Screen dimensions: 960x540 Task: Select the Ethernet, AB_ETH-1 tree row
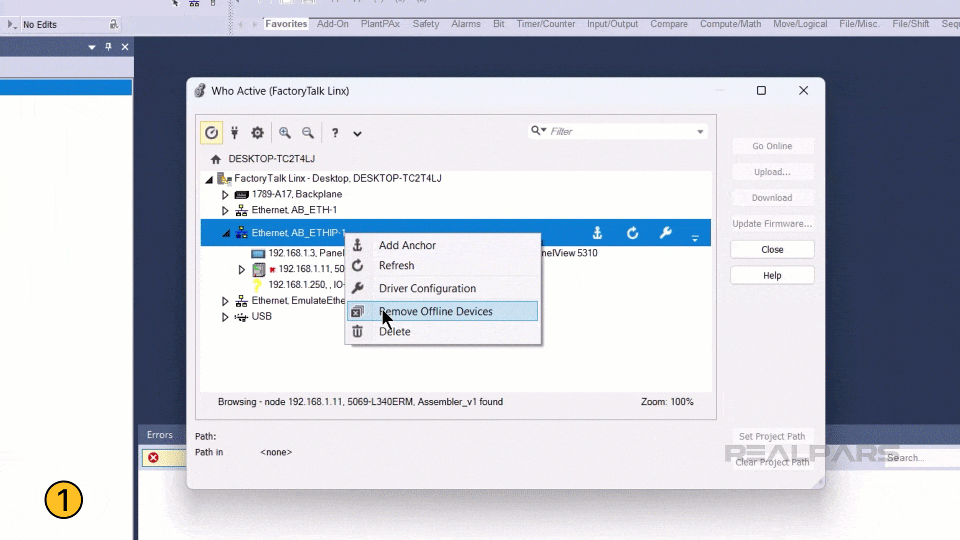(x=294, y=210)
